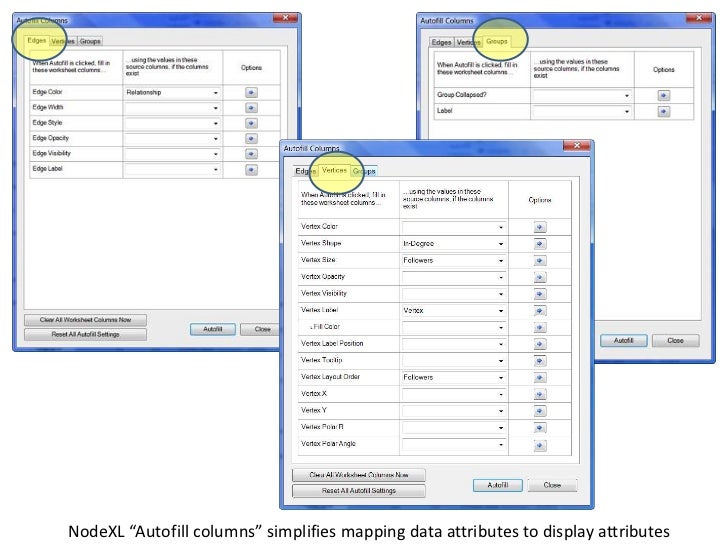Open options arrow for Vertex Polar R row
The height and width of the screenshot is (546, 728).
(x=540, y=428)
